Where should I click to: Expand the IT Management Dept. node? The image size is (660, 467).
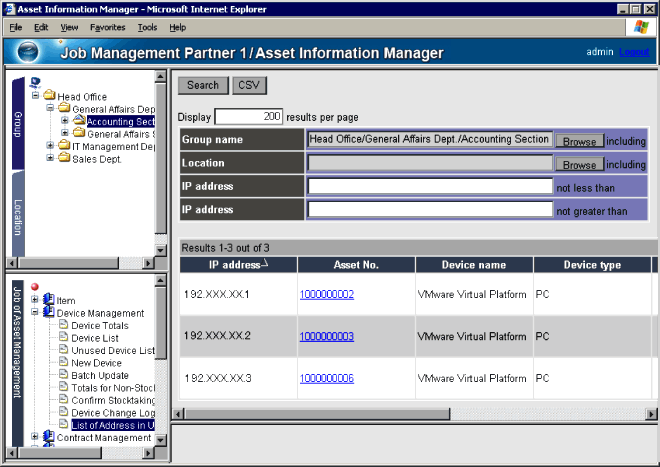50,146
